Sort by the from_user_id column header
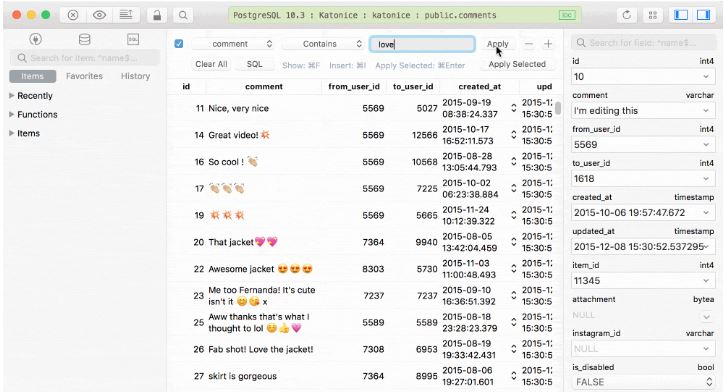 pos(354,87)
